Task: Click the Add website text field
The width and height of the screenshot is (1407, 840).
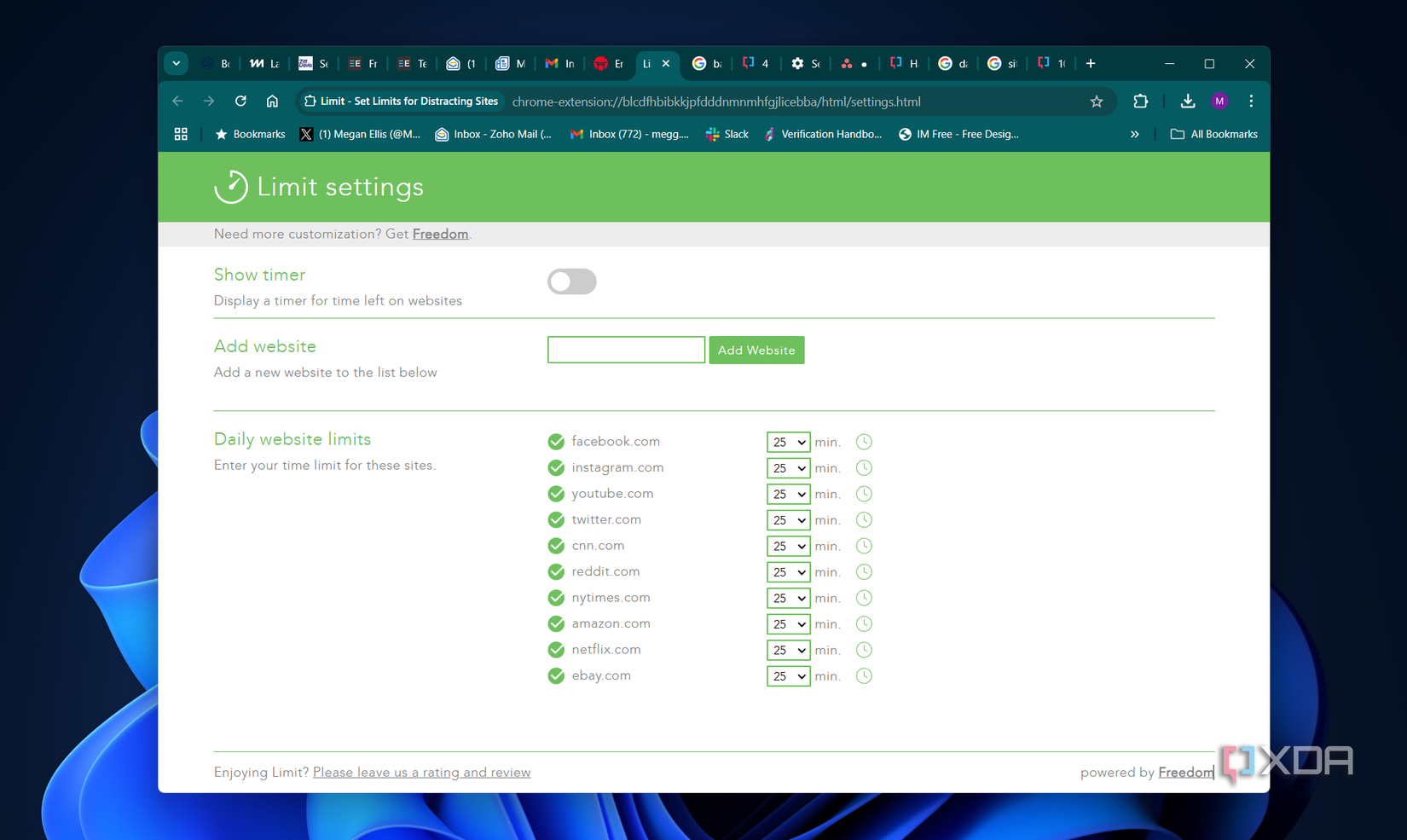Action: (626, 350)
